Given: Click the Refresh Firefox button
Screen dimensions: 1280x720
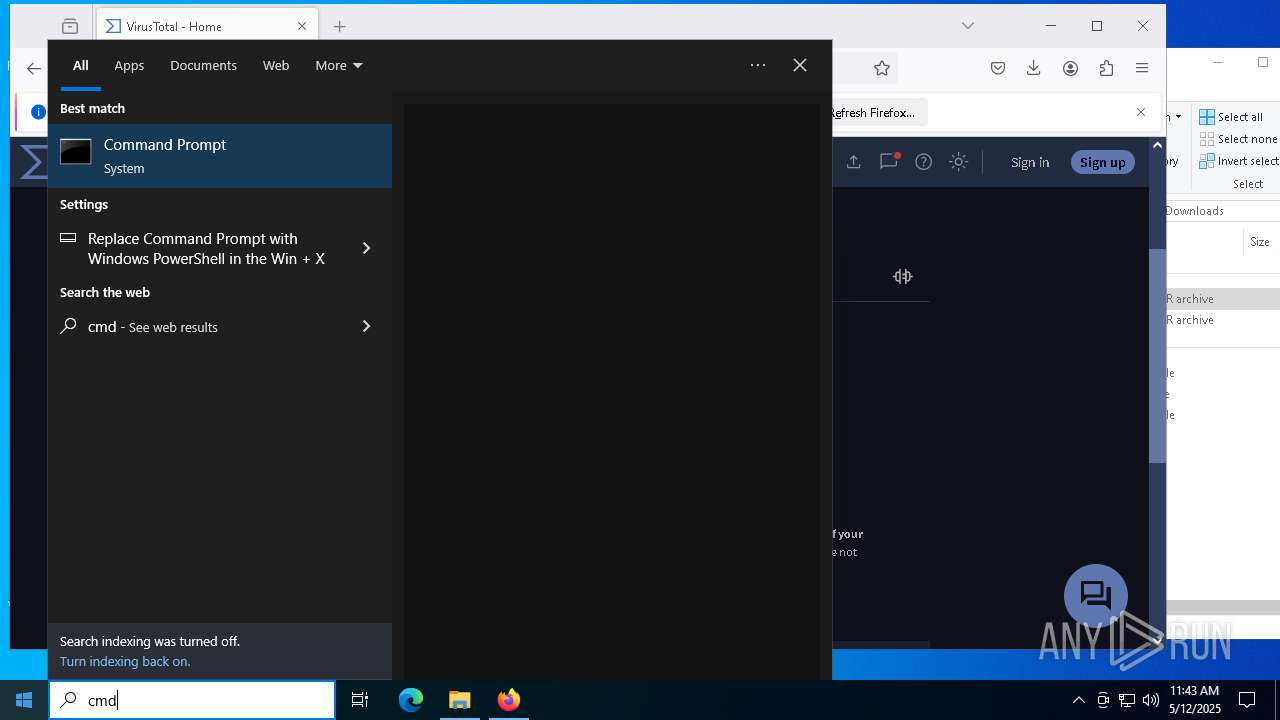Looking at the screenshot, I should click(x=878, y=113).
